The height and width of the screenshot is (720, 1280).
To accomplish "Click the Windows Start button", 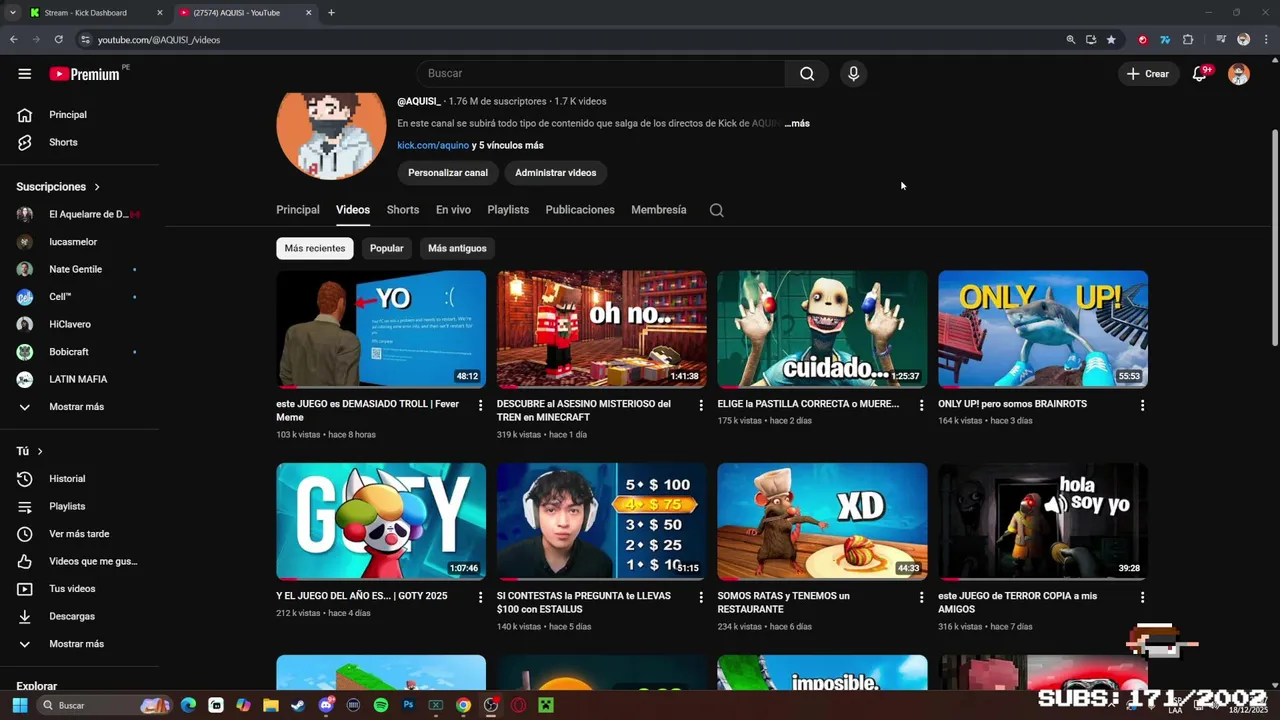I will click(19, 705).
